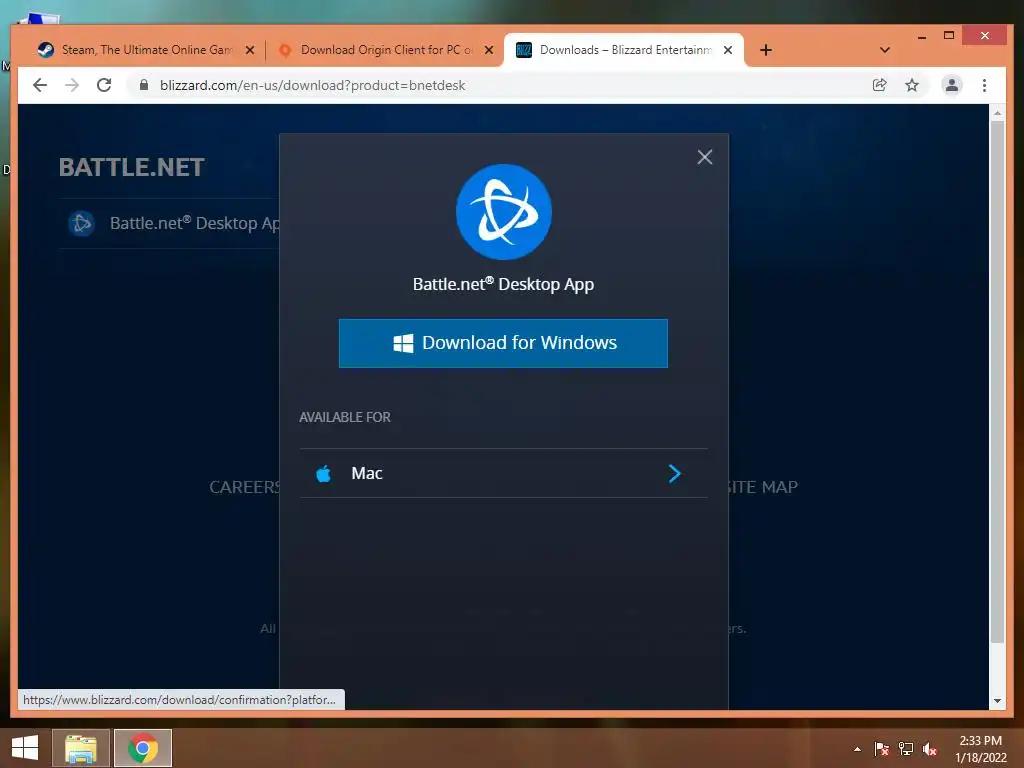Click the Apple logo icon beside Mac
1024x768 pixels.
(323, 473)
